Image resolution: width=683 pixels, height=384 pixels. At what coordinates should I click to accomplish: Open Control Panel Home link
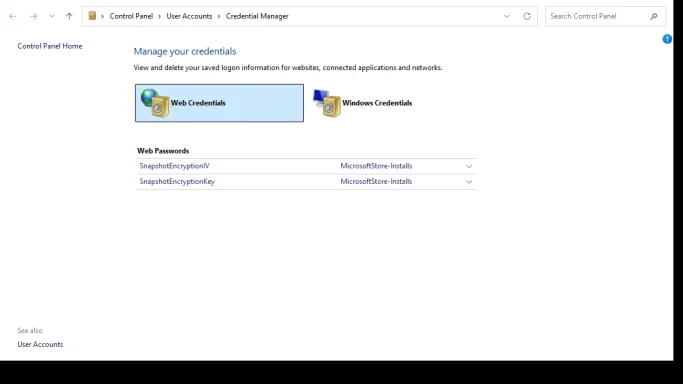pos(50,46)
